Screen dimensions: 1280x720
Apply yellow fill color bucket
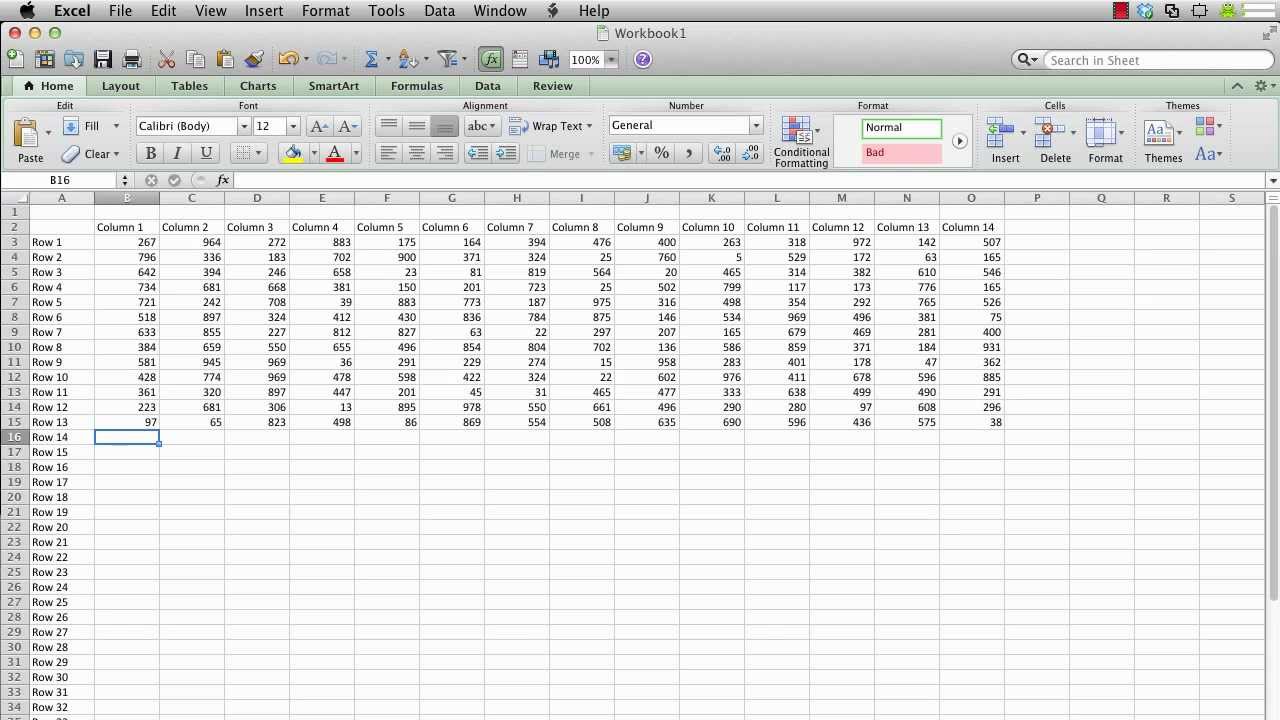(x=293, y=153)
